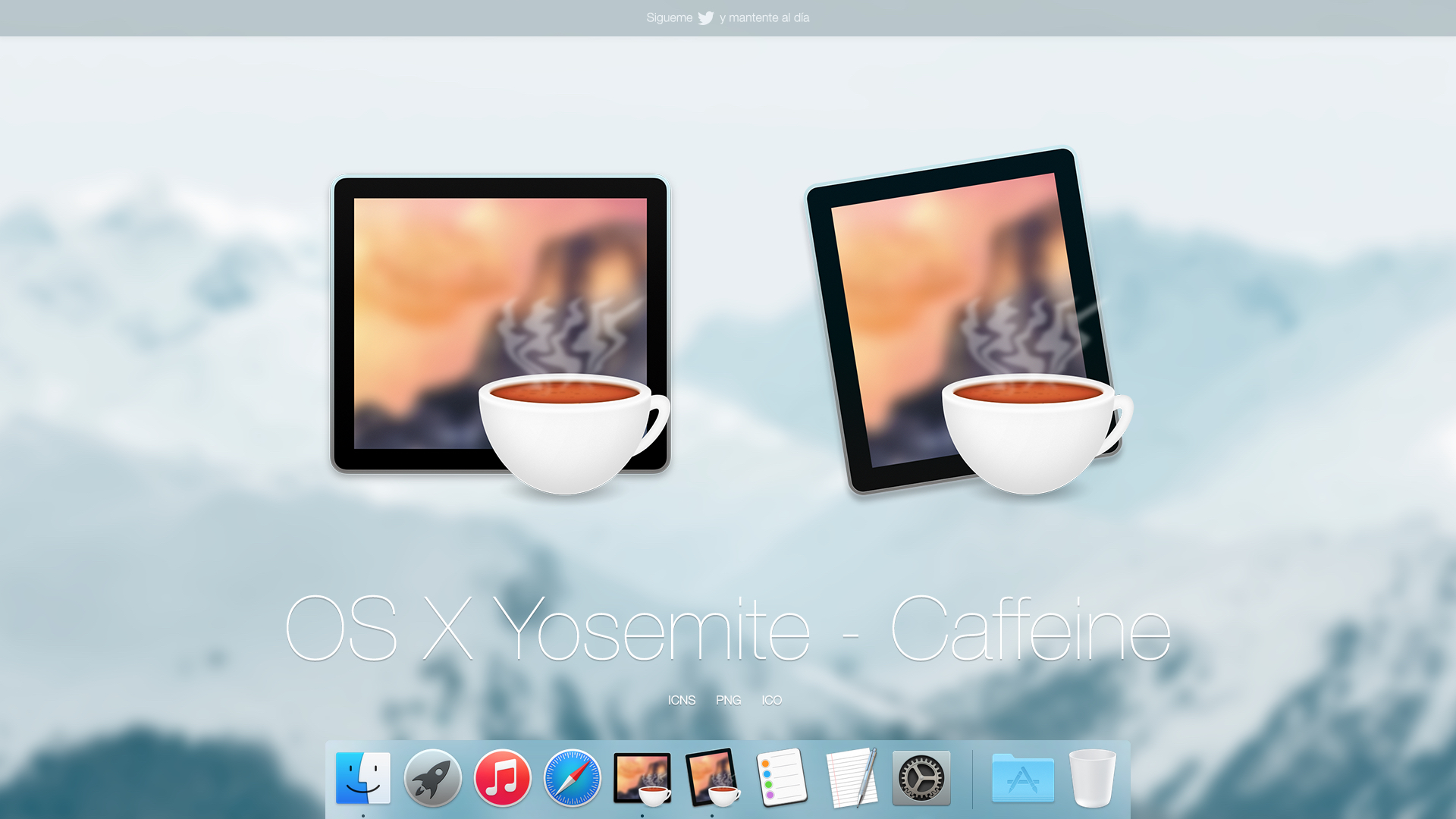Viewport: 1456px width, 819px height.
Task: Click the ICNS format label
Action: tap(682, 700)
